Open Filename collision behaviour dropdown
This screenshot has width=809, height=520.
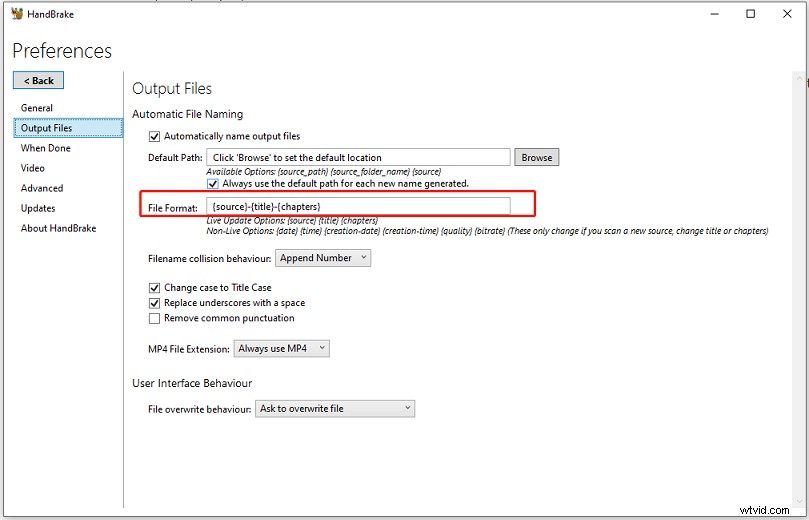(x=323, y=258)
